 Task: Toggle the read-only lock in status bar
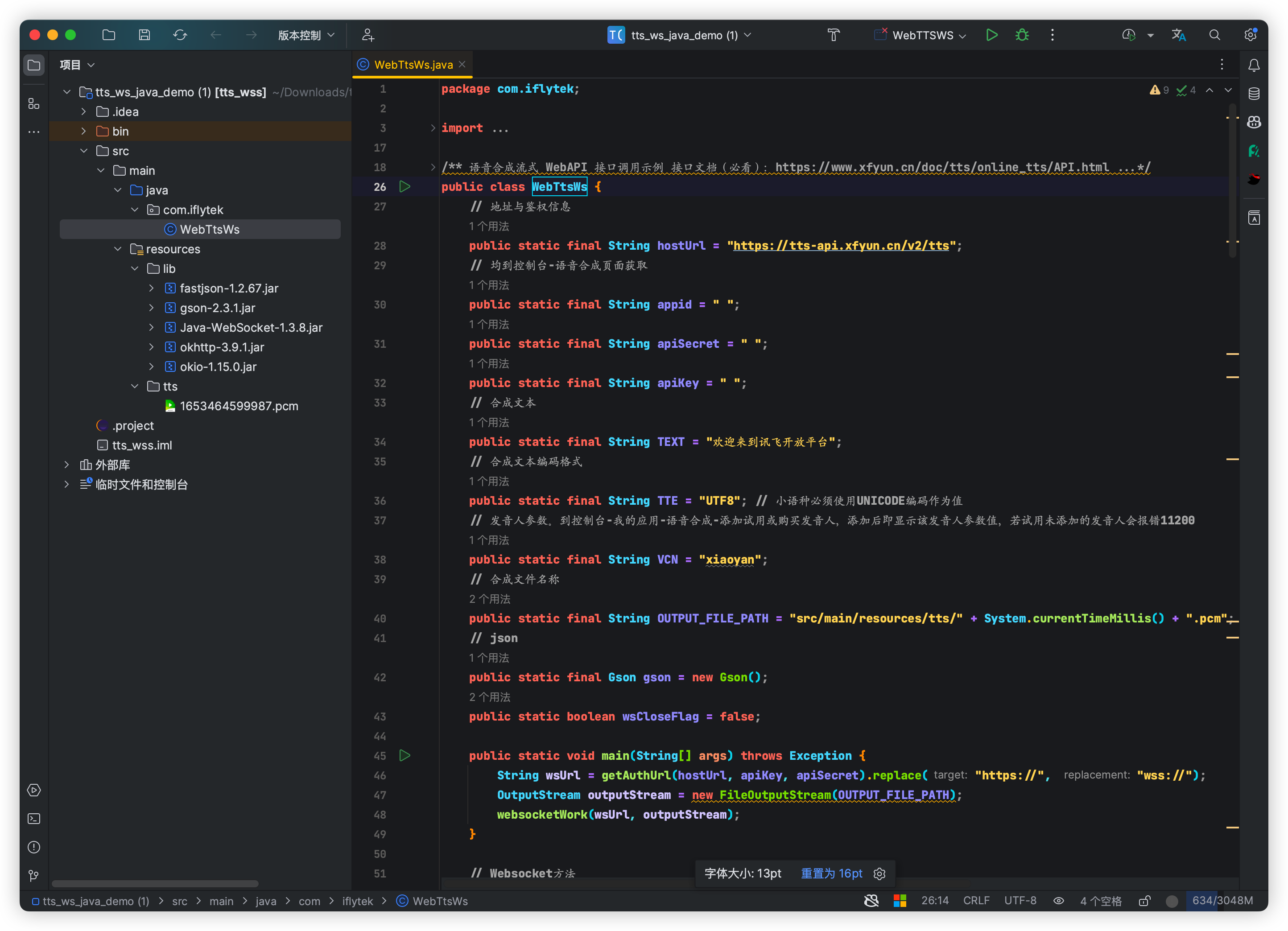pos(1144,901)
